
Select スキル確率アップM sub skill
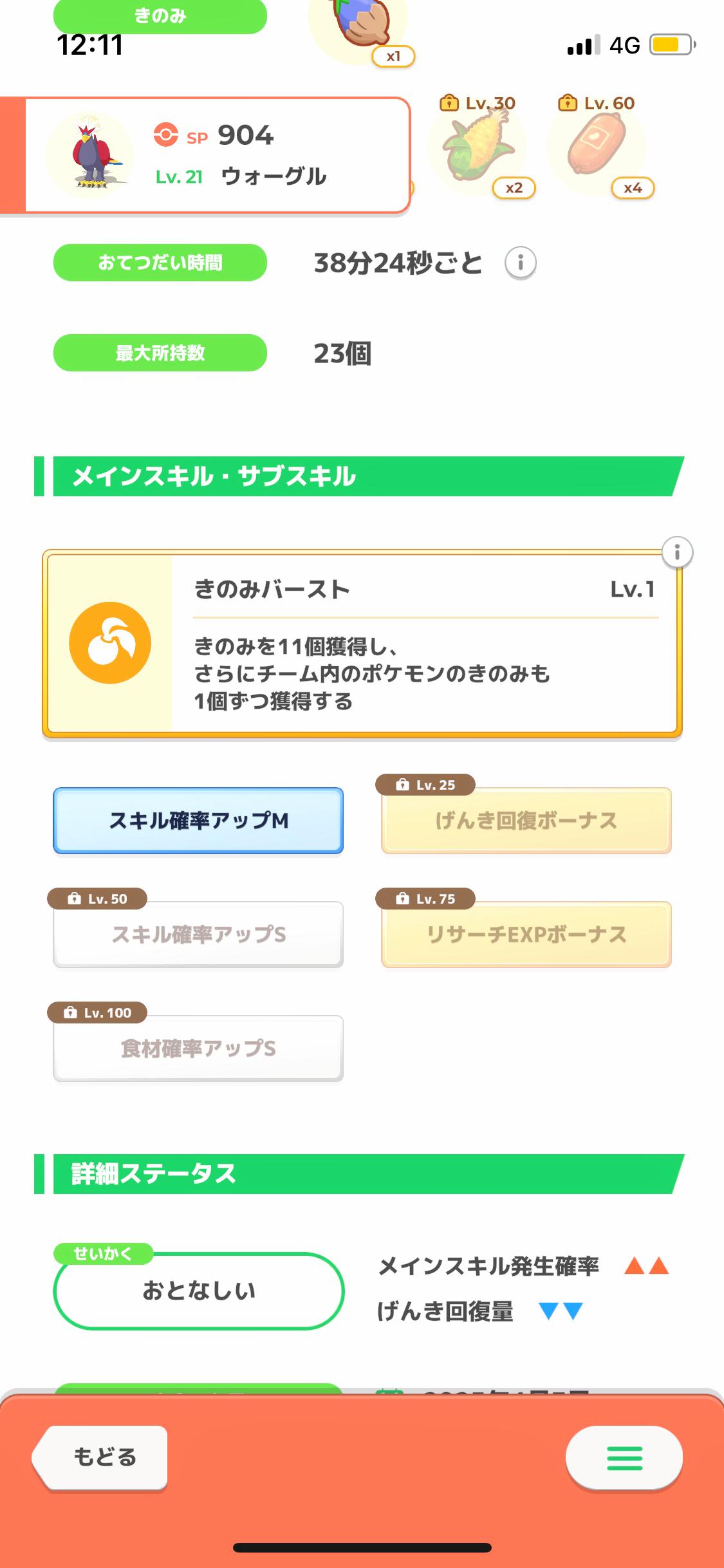tap(198, 821)
